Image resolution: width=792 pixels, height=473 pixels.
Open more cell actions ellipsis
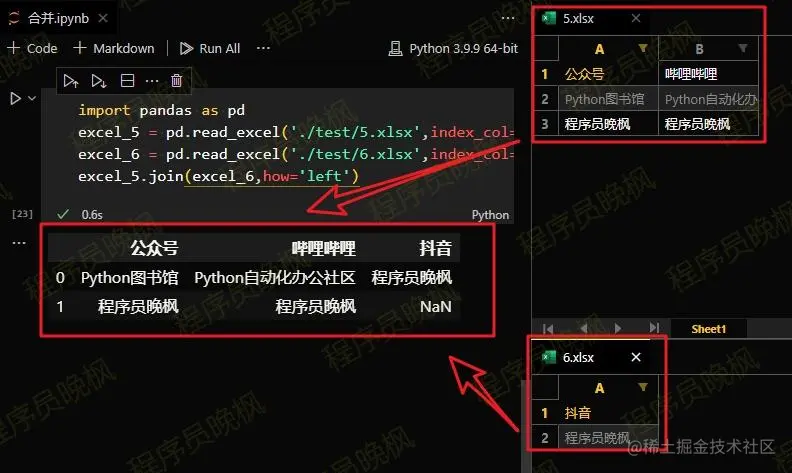click(x=152, y=81)
